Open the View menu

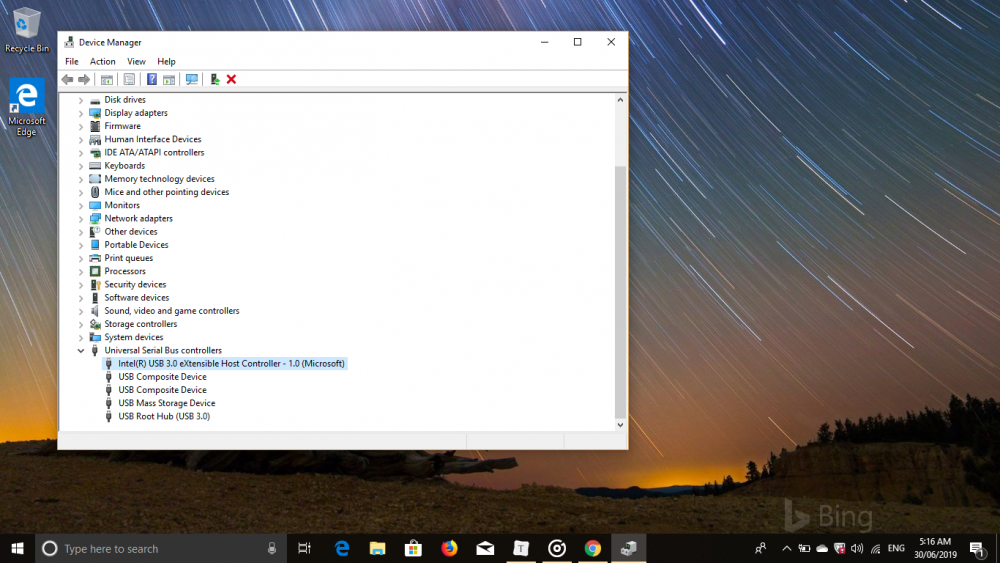click(136, 61)
